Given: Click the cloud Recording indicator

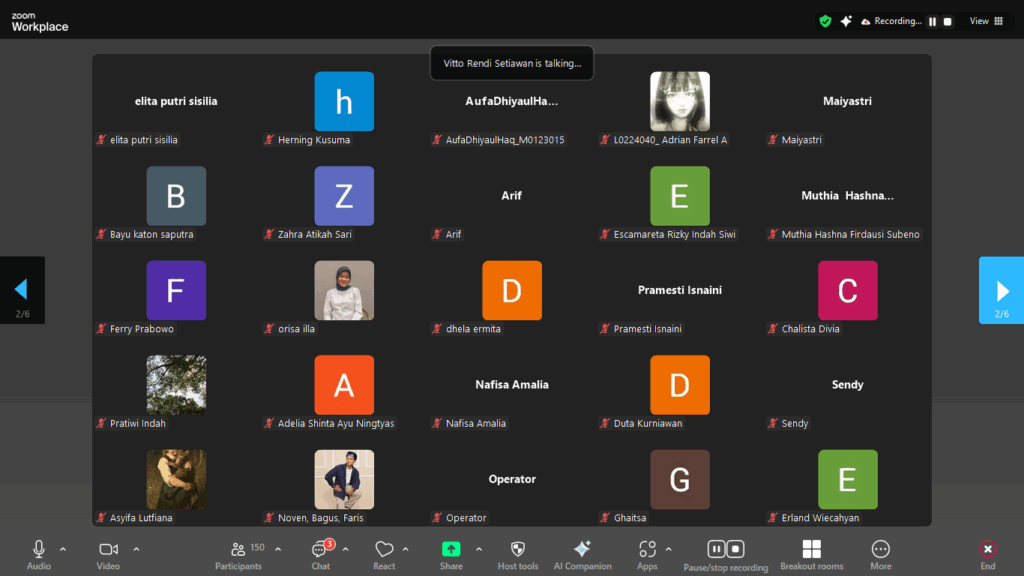Looking at the screenshot, I should coord(891,22).
